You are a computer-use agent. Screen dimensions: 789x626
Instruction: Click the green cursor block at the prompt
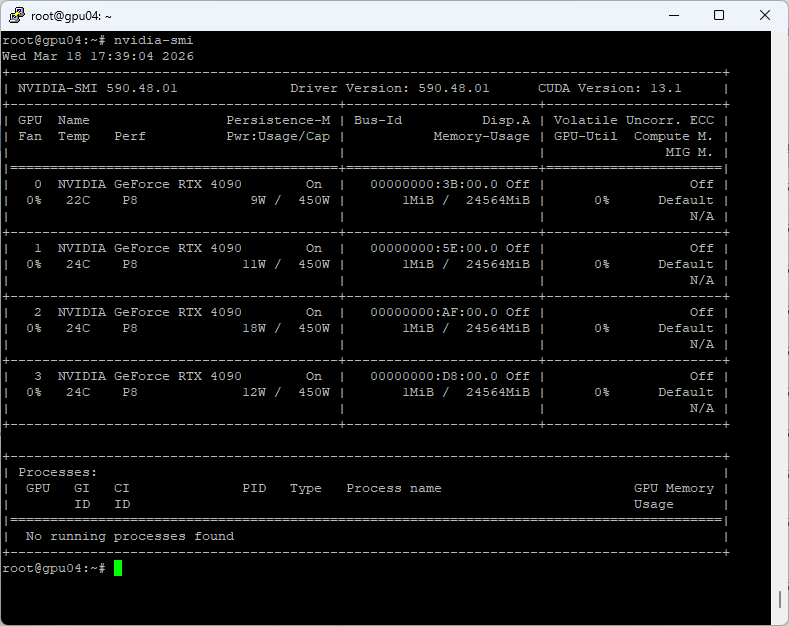118,568
